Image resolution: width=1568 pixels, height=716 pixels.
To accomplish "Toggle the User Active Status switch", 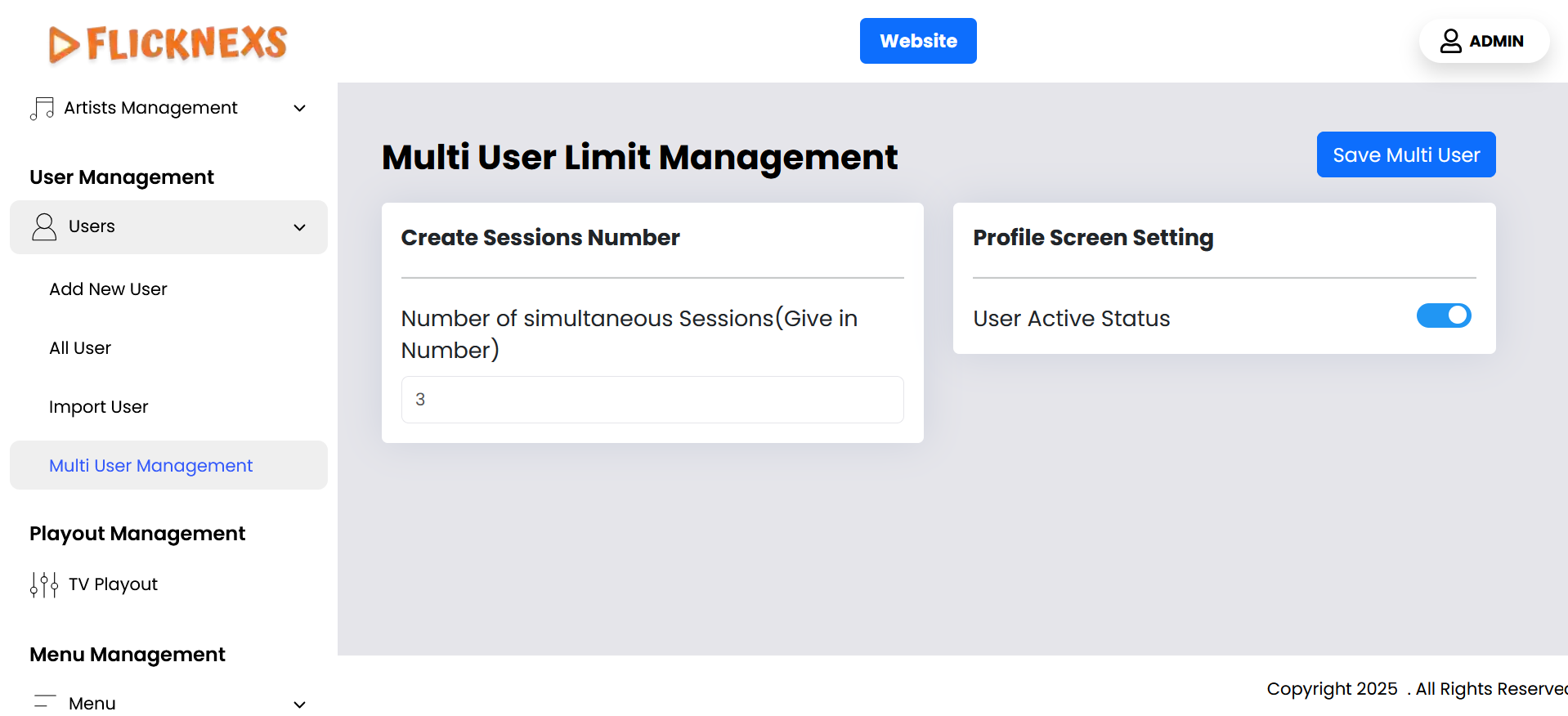I will point(1443,315).
